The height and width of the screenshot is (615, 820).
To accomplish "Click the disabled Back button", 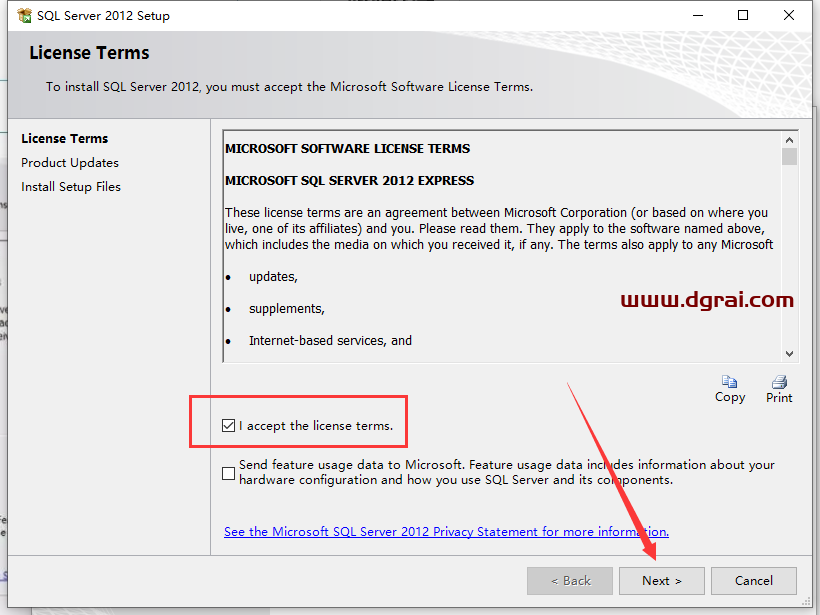I will tap(570, 581).
